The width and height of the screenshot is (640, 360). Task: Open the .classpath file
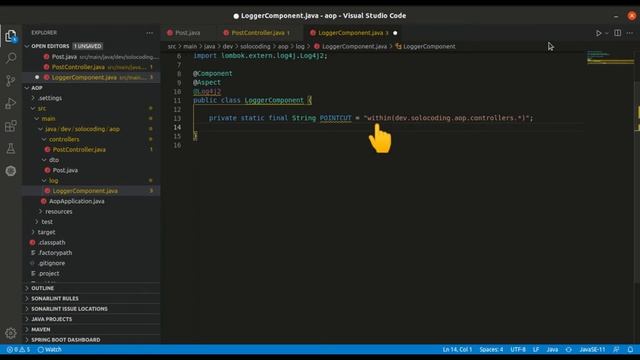[91, 242]
